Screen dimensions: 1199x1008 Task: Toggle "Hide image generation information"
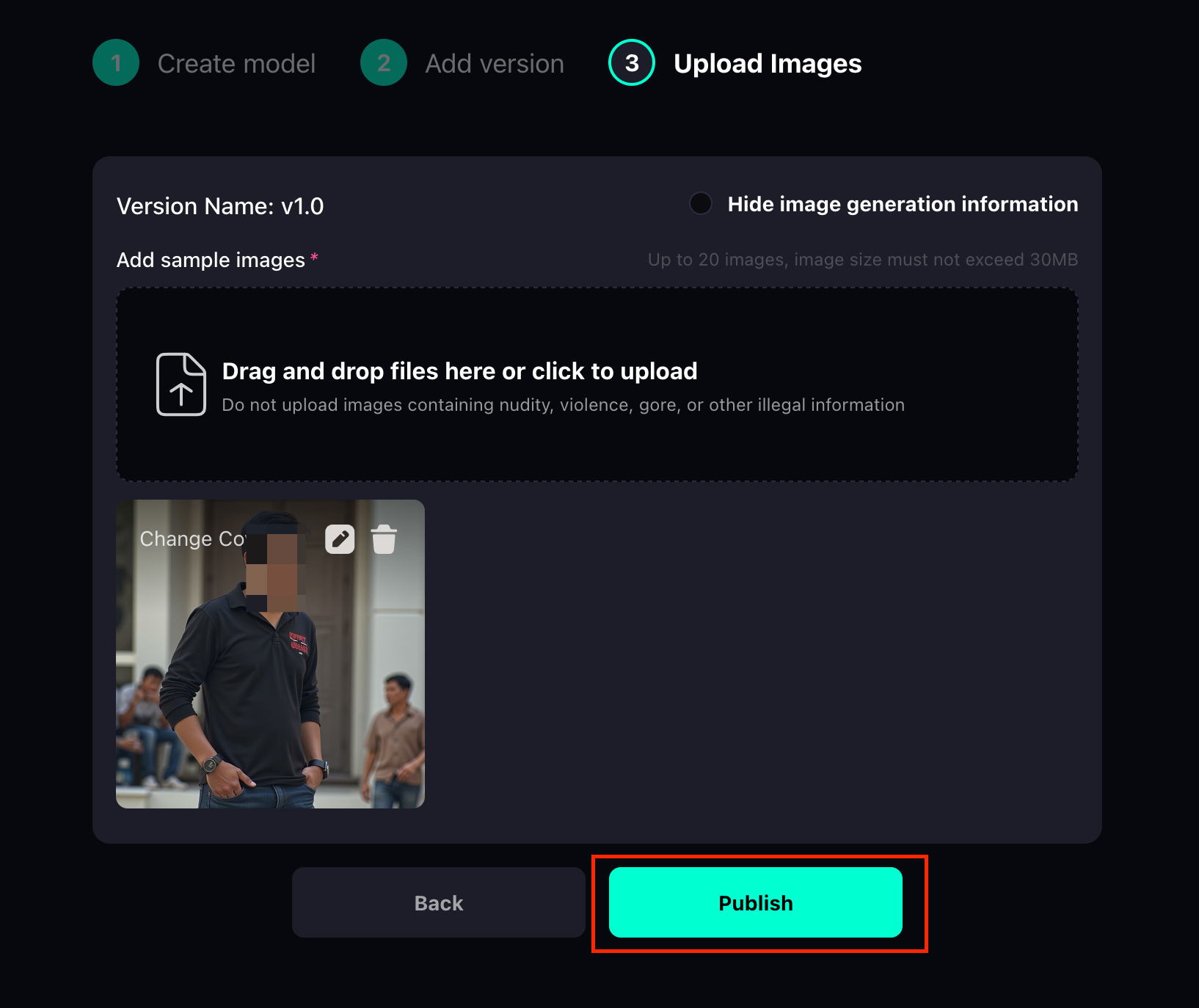point(701,204)
